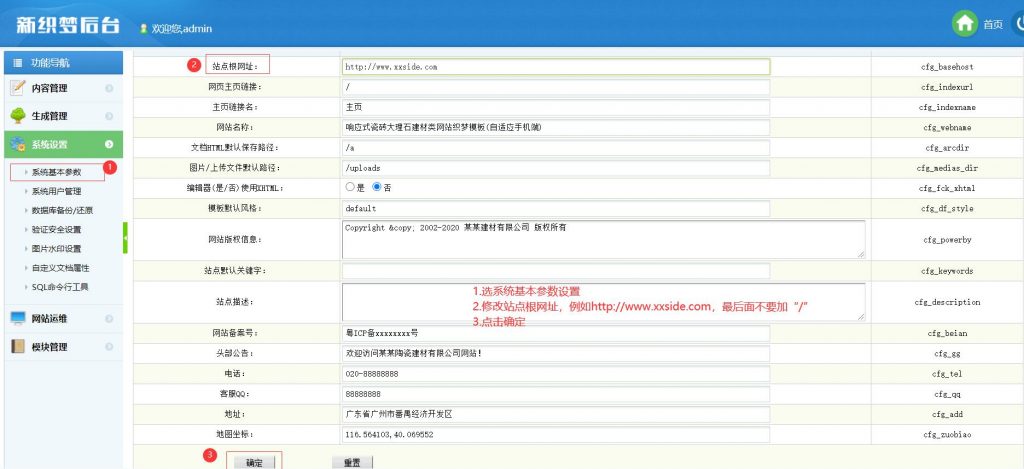Click the admin user icon beside welcome text

click(143, 29)
